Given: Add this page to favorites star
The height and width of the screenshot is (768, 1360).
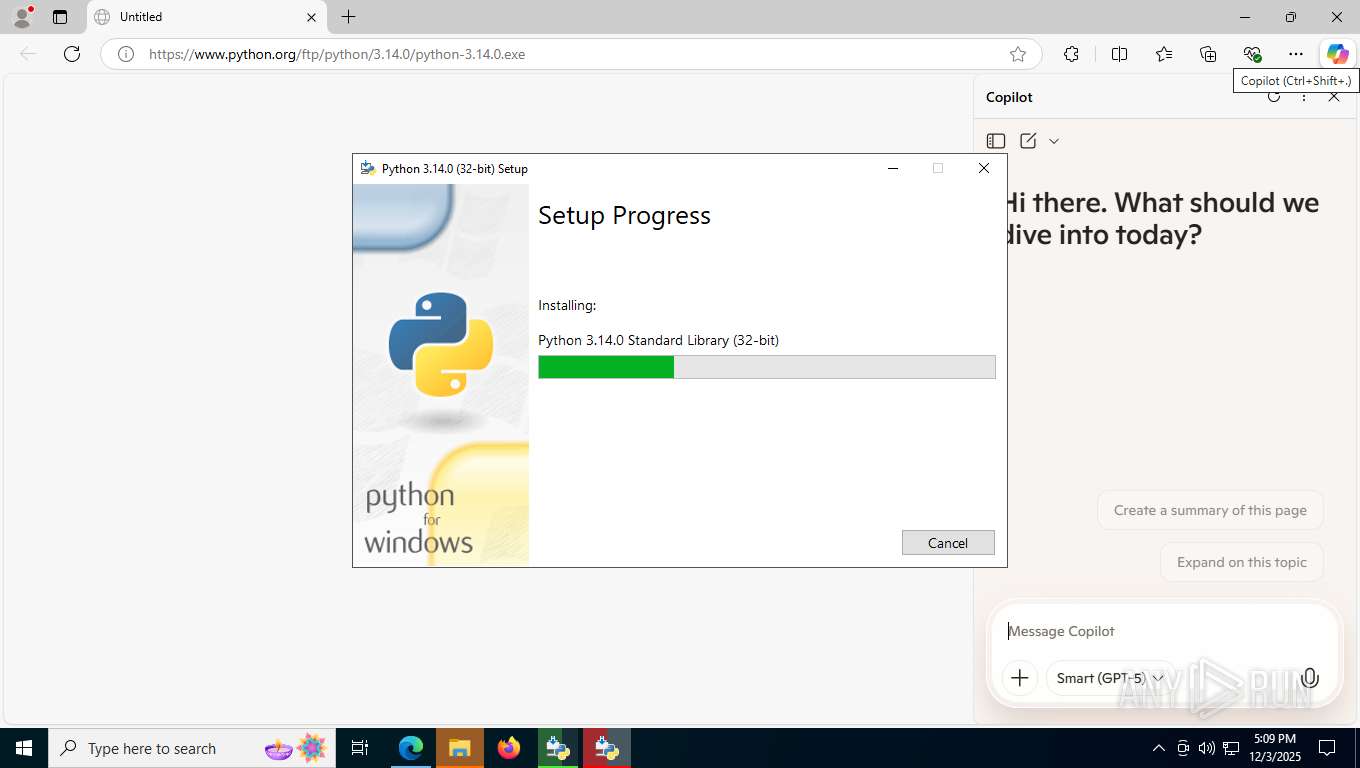Looking at the screenshot, I should click(1018, 54).
